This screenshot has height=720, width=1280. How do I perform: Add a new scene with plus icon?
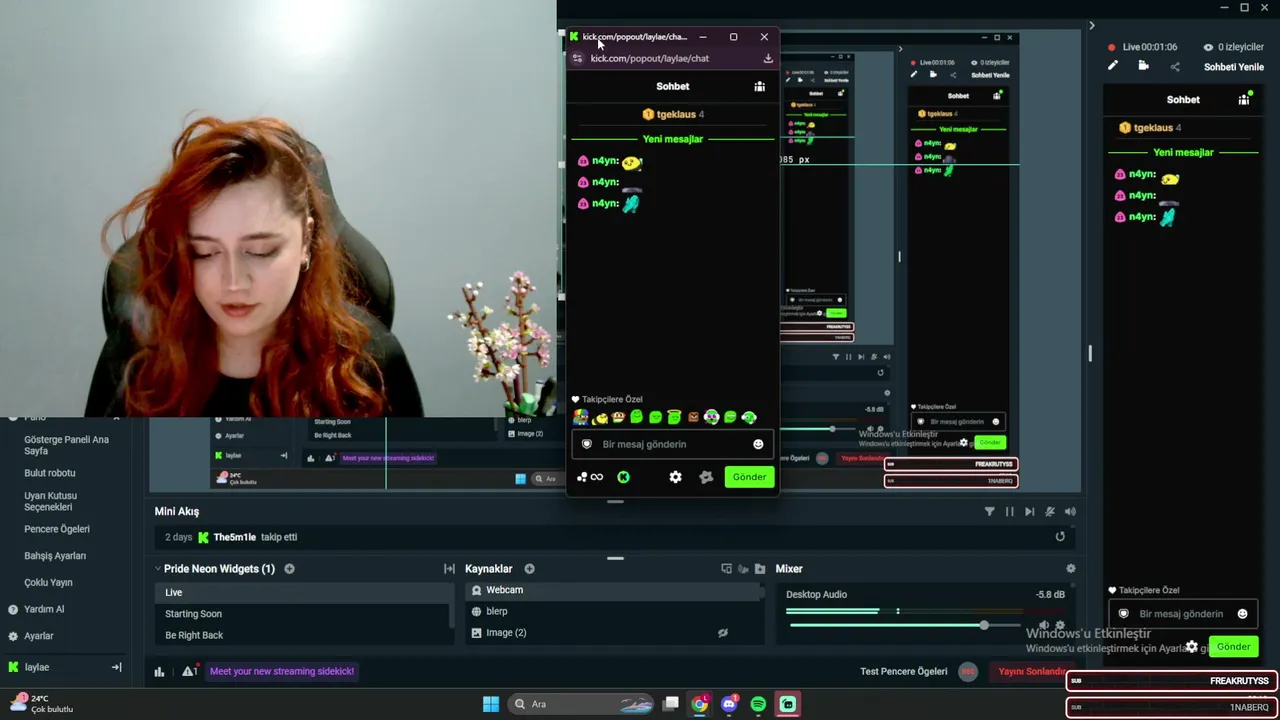[289, 569]
